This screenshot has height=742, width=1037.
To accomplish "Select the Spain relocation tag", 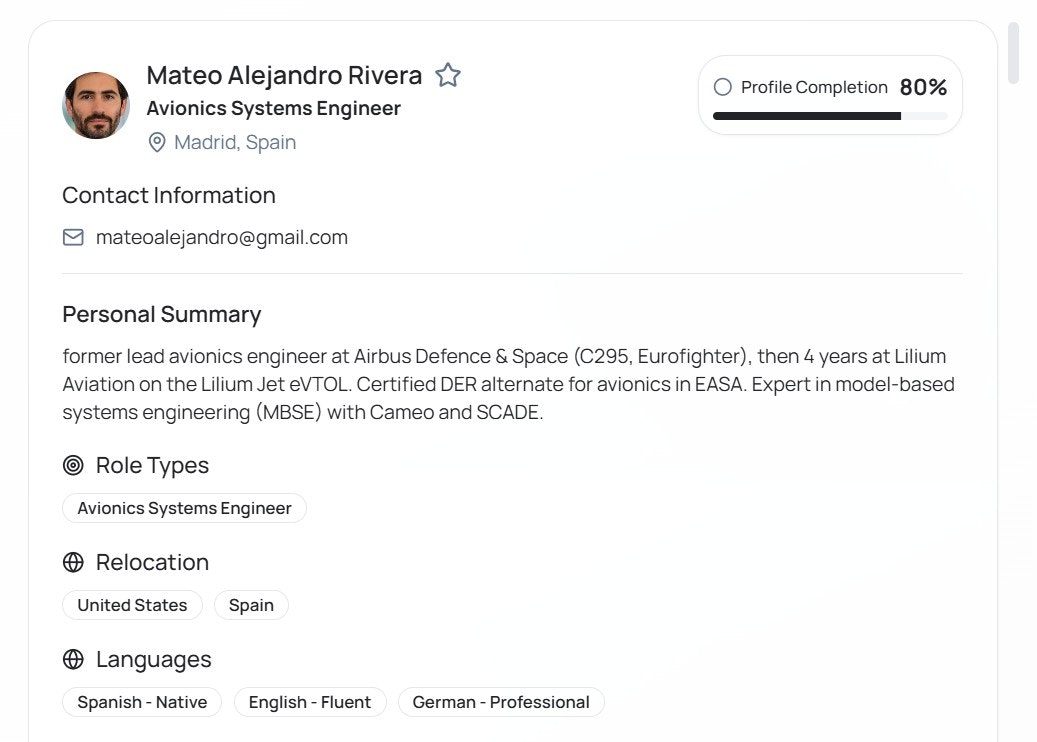I will point(251,605).
